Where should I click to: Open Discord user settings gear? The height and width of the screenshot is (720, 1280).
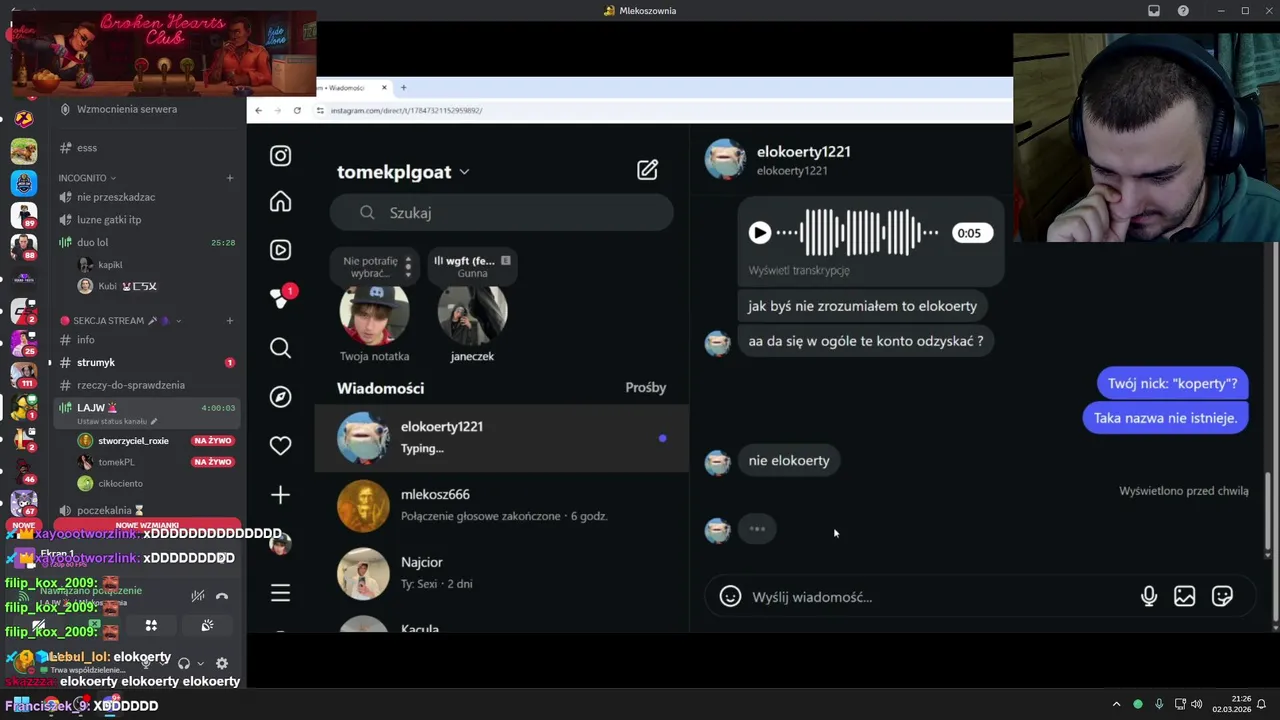coord(222,663)
